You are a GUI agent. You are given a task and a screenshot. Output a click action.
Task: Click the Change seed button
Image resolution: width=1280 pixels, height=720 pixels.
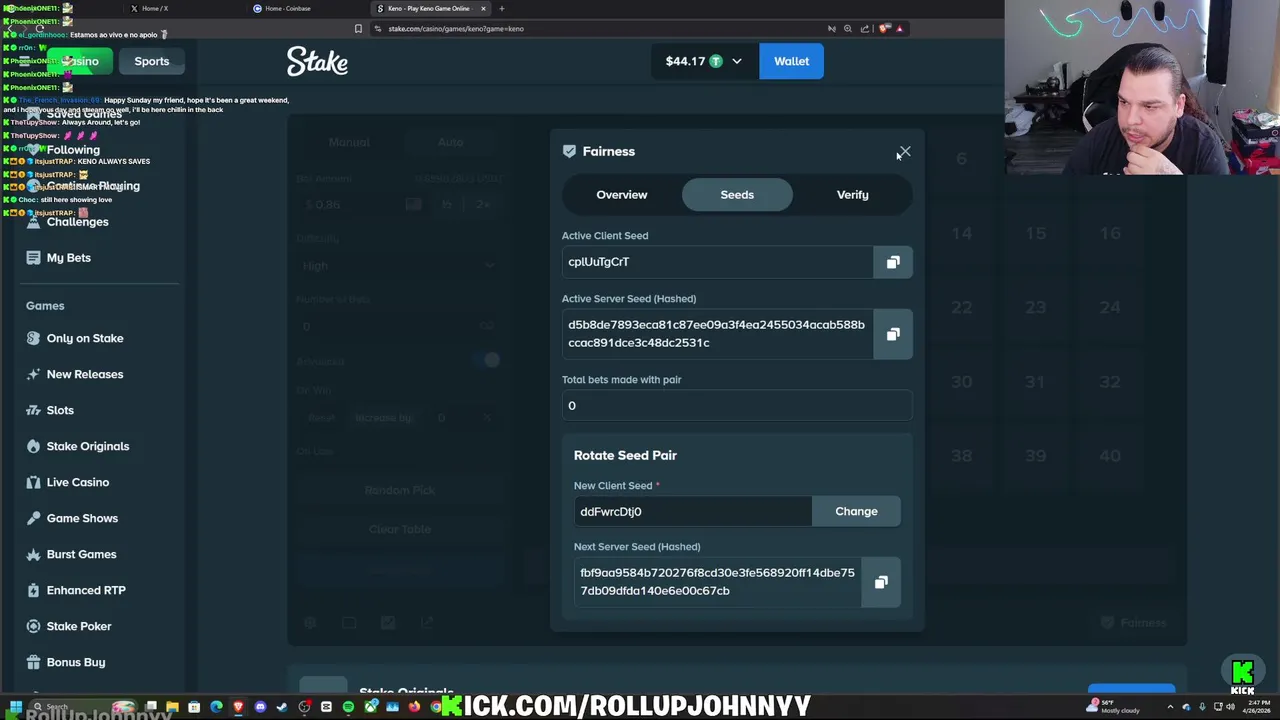[856, 511]
